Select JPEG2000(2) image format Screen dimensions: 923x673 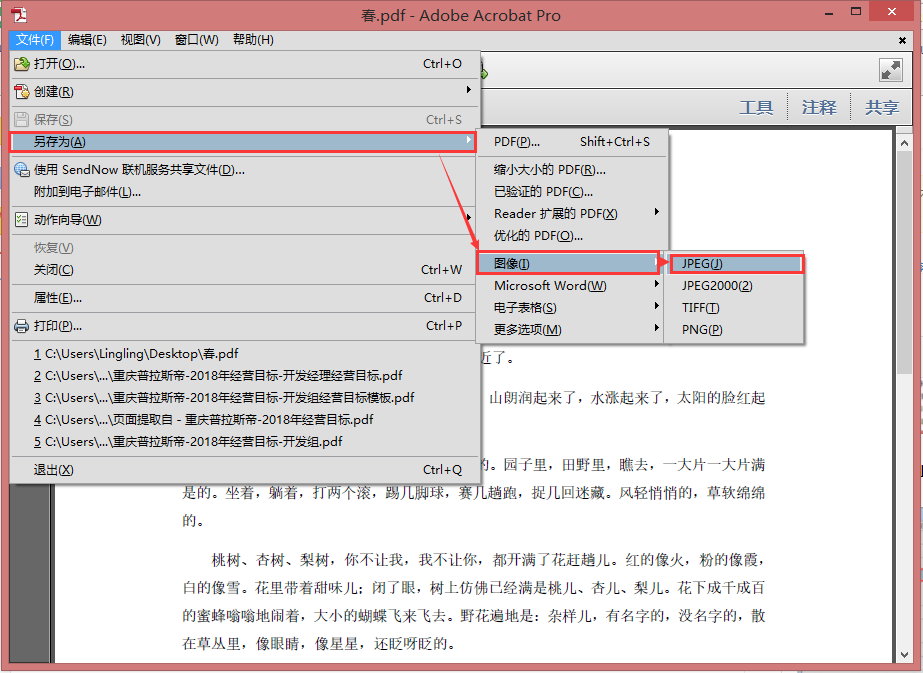(734, 286)
